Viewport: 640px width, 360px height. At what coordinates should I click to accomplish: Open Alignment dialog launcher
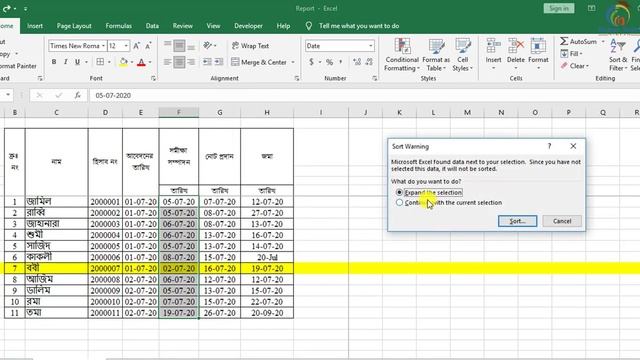297,78
